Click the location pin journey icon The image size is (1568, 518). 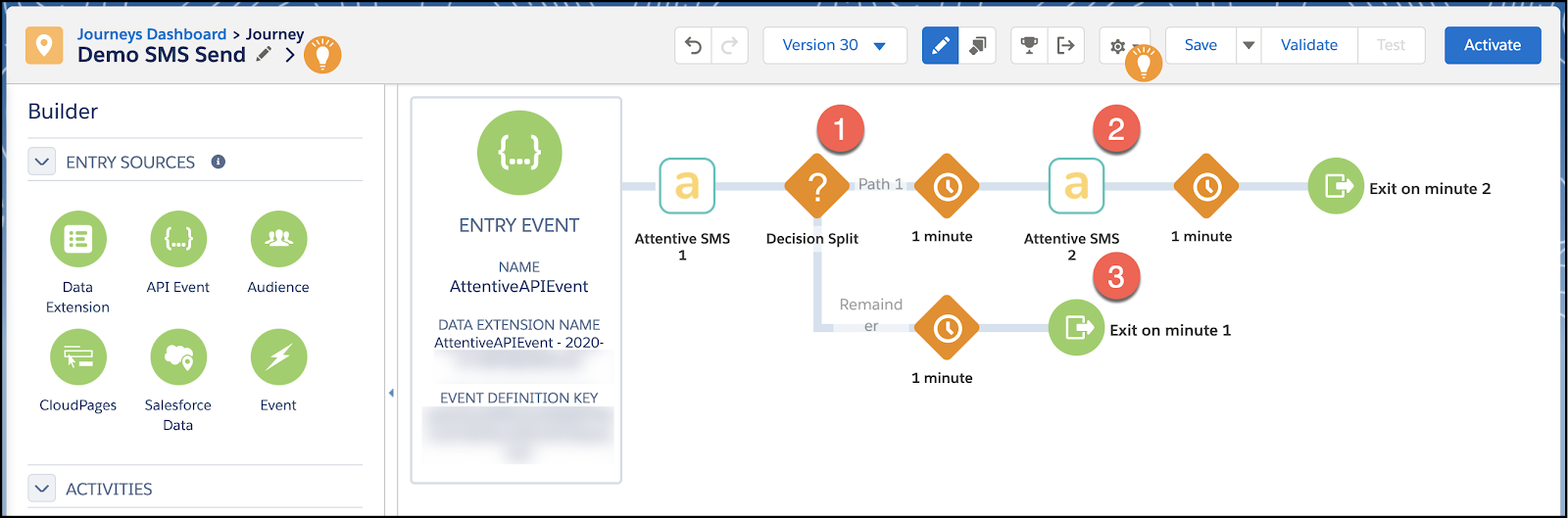44,45
